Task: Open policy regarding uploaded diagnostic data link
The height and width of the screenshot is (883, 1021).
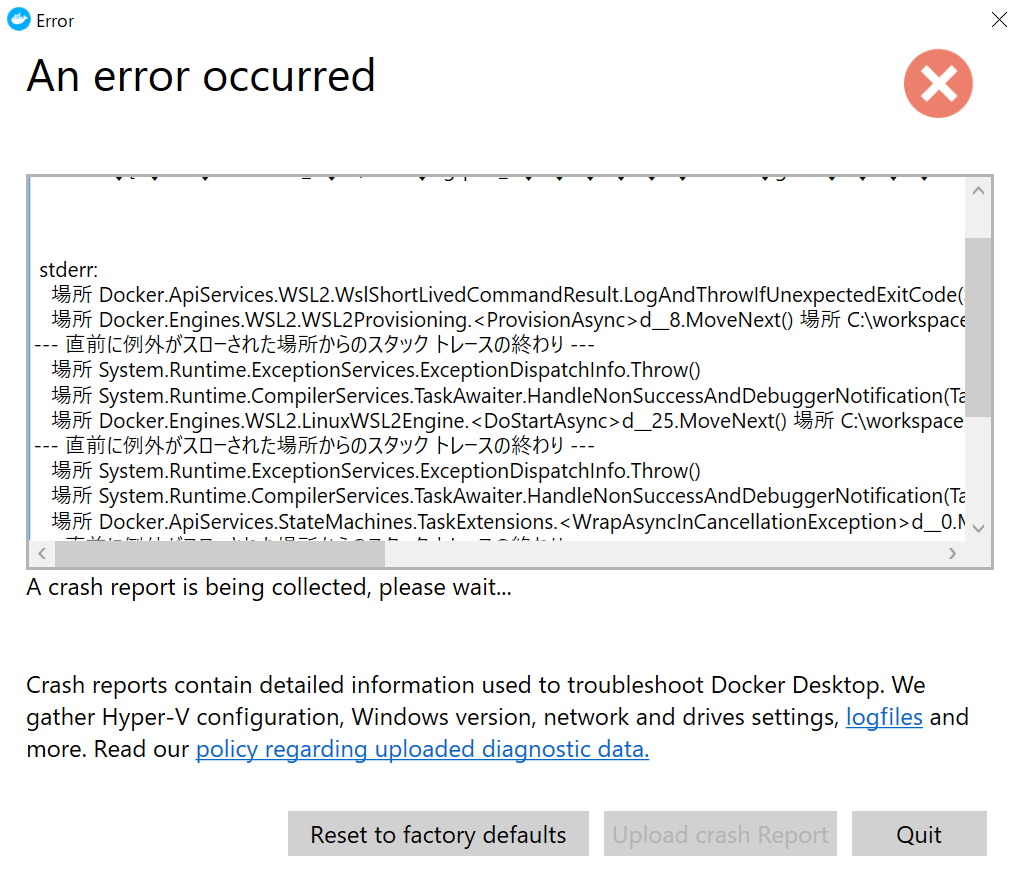Action: pos(422,749)
